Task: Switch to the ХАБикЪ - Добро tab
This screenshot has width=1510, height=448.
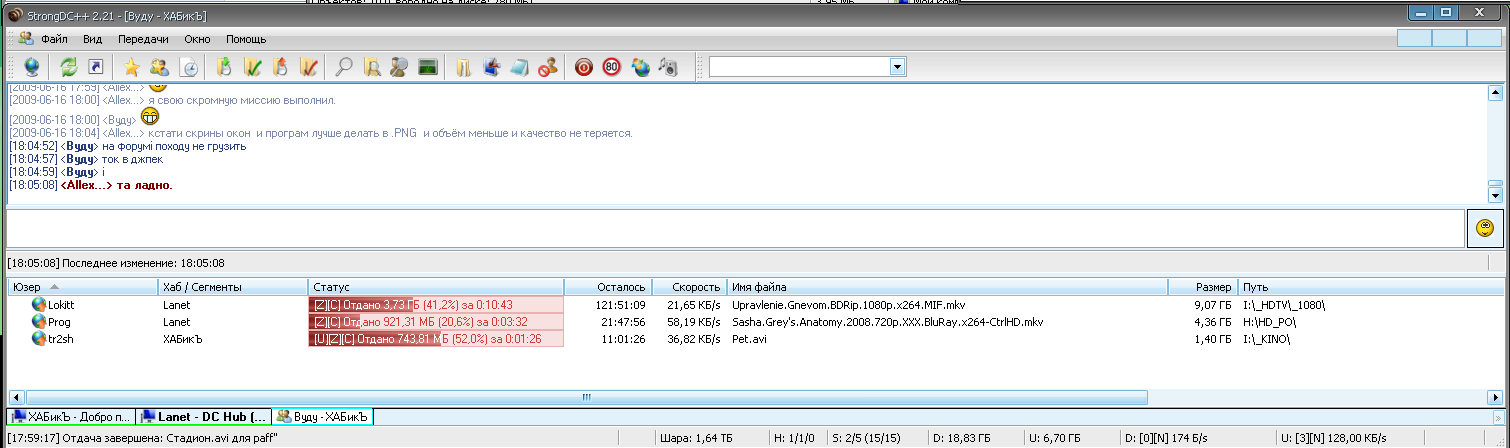Action: [69, 416]
